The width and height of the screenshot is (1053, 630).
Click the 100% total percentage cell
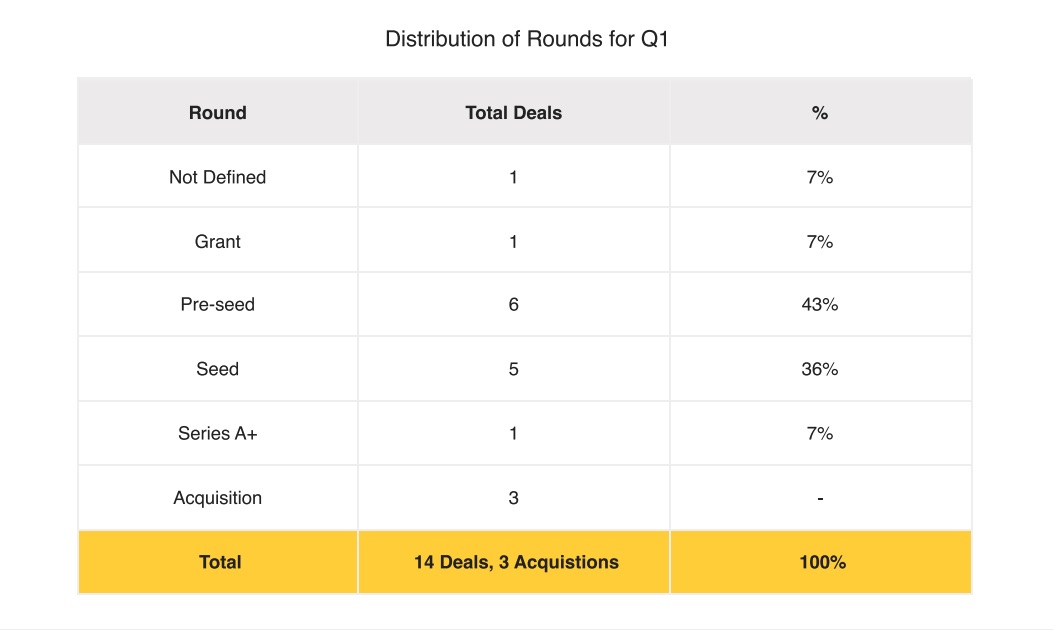click(822, 562)
